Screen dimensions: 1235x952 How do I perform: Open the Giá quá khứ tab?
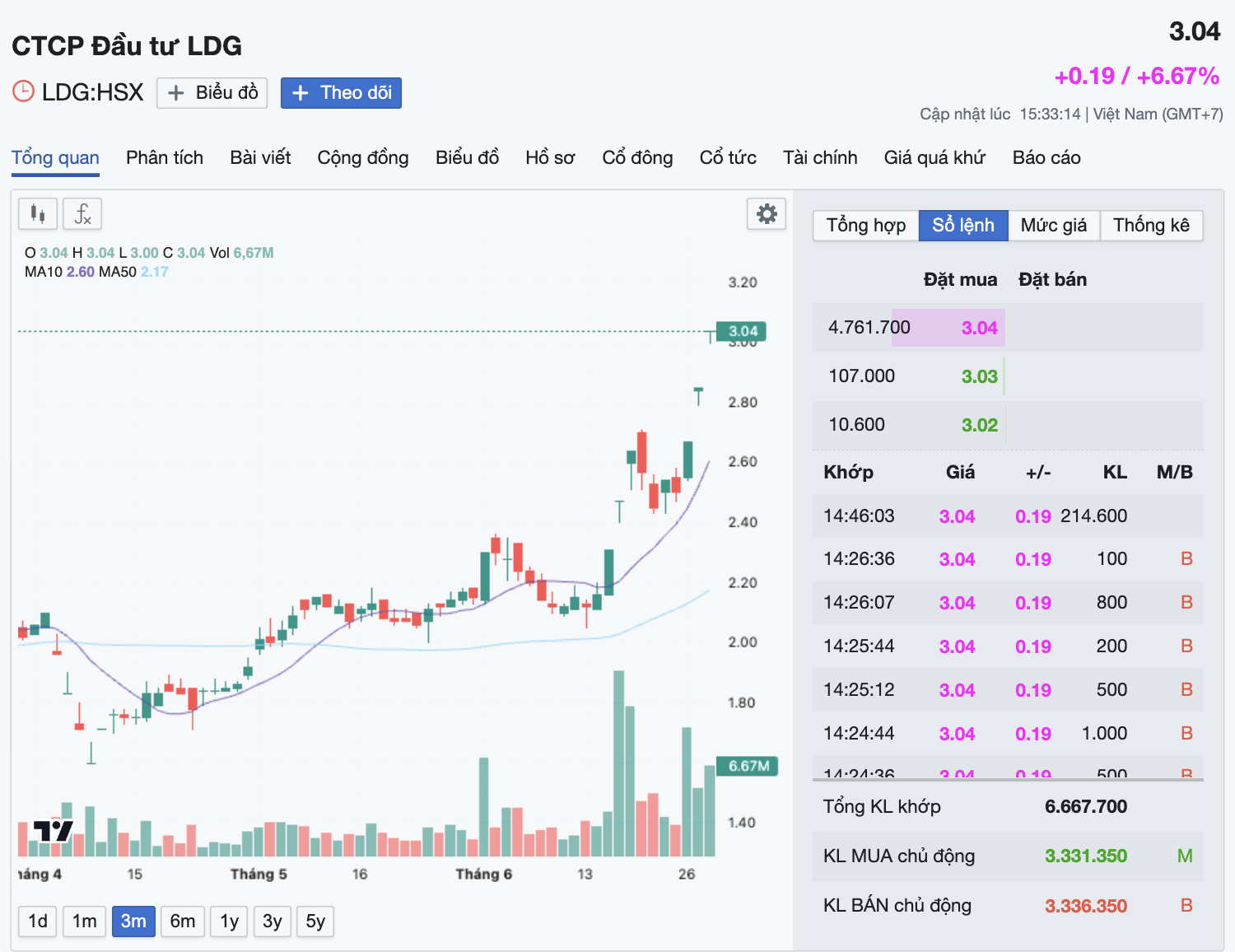point(934,157)
